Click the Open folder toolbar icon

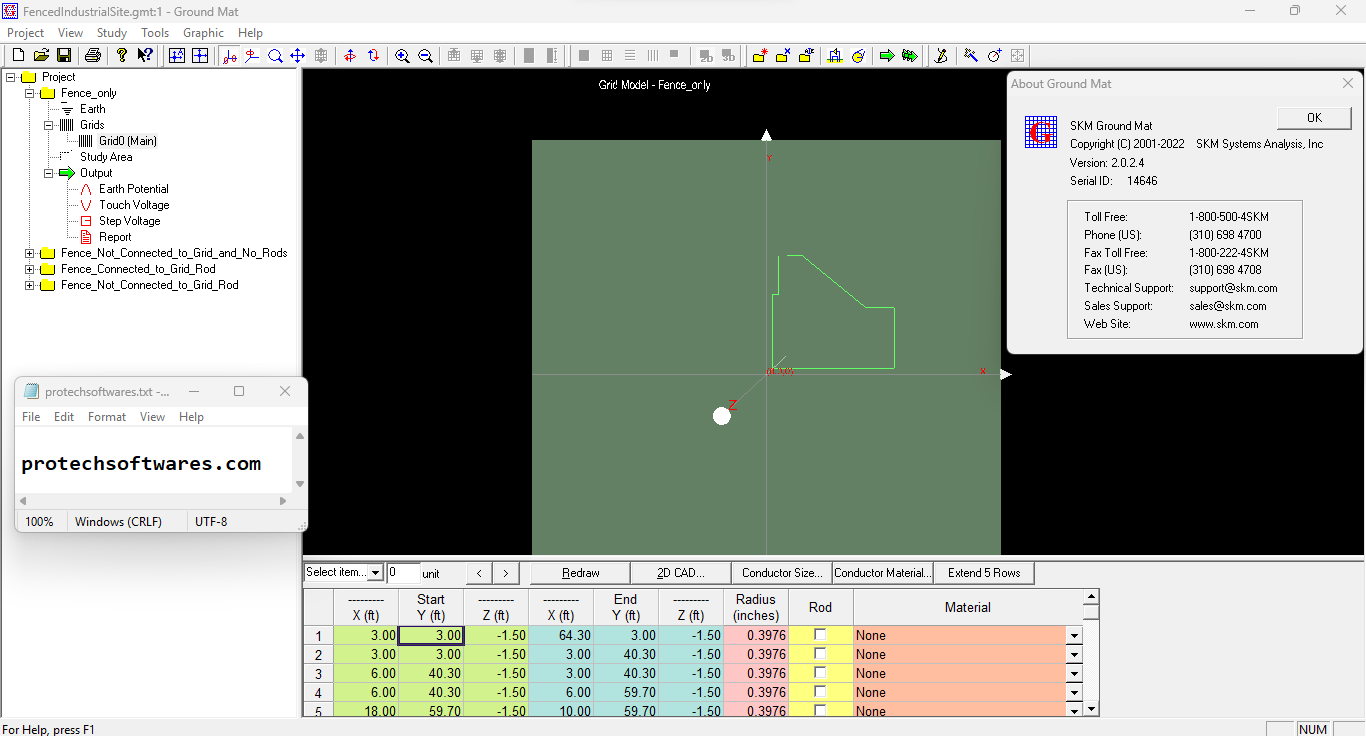[x=41, y=56]
